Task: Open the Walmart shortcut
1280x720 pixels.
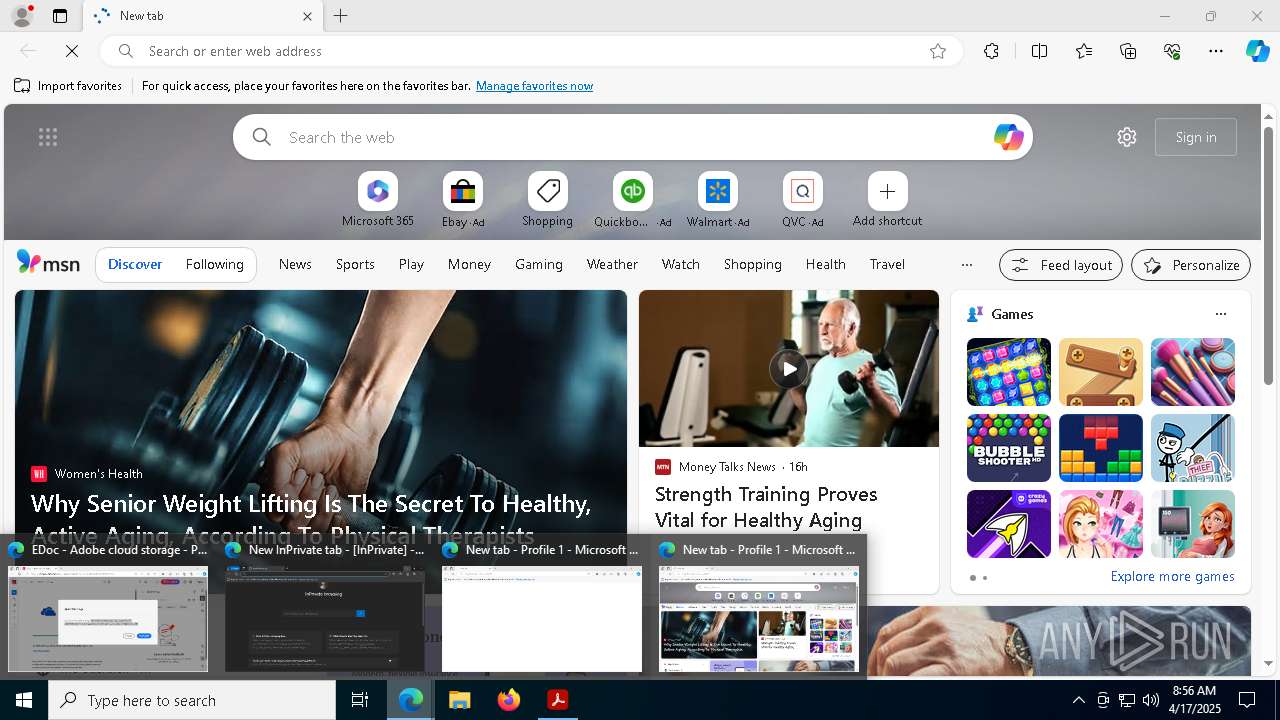Action: pos(717,200)
